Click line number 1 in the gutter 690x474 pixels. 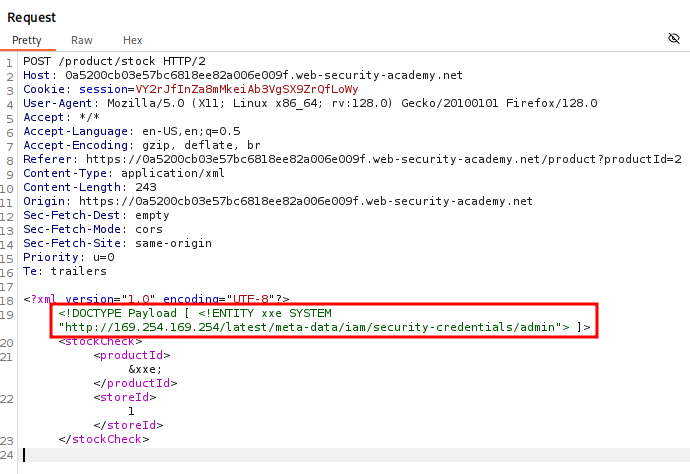(9, 63)
